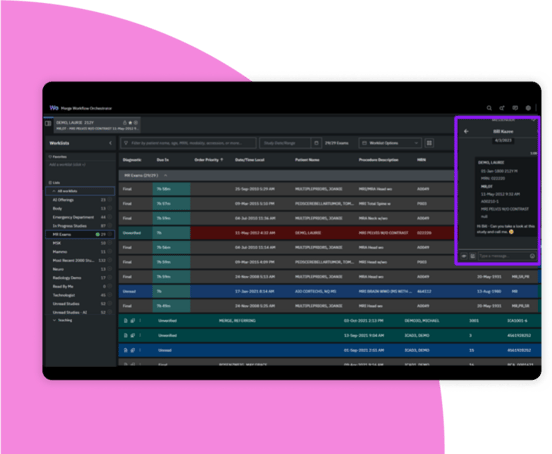Click the Due In column header
Image resolution: width=552 pixels, height=454 pixels.
click(163, 160)
